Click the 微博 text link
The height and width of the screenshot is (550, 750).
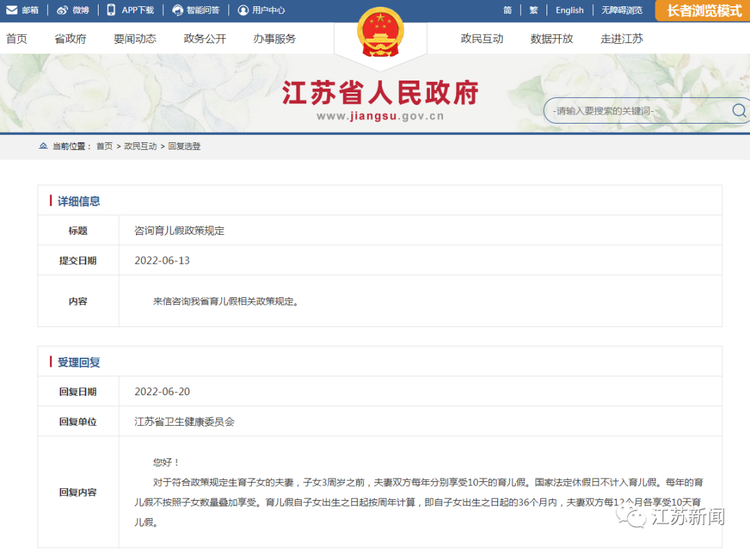[80, 10]
